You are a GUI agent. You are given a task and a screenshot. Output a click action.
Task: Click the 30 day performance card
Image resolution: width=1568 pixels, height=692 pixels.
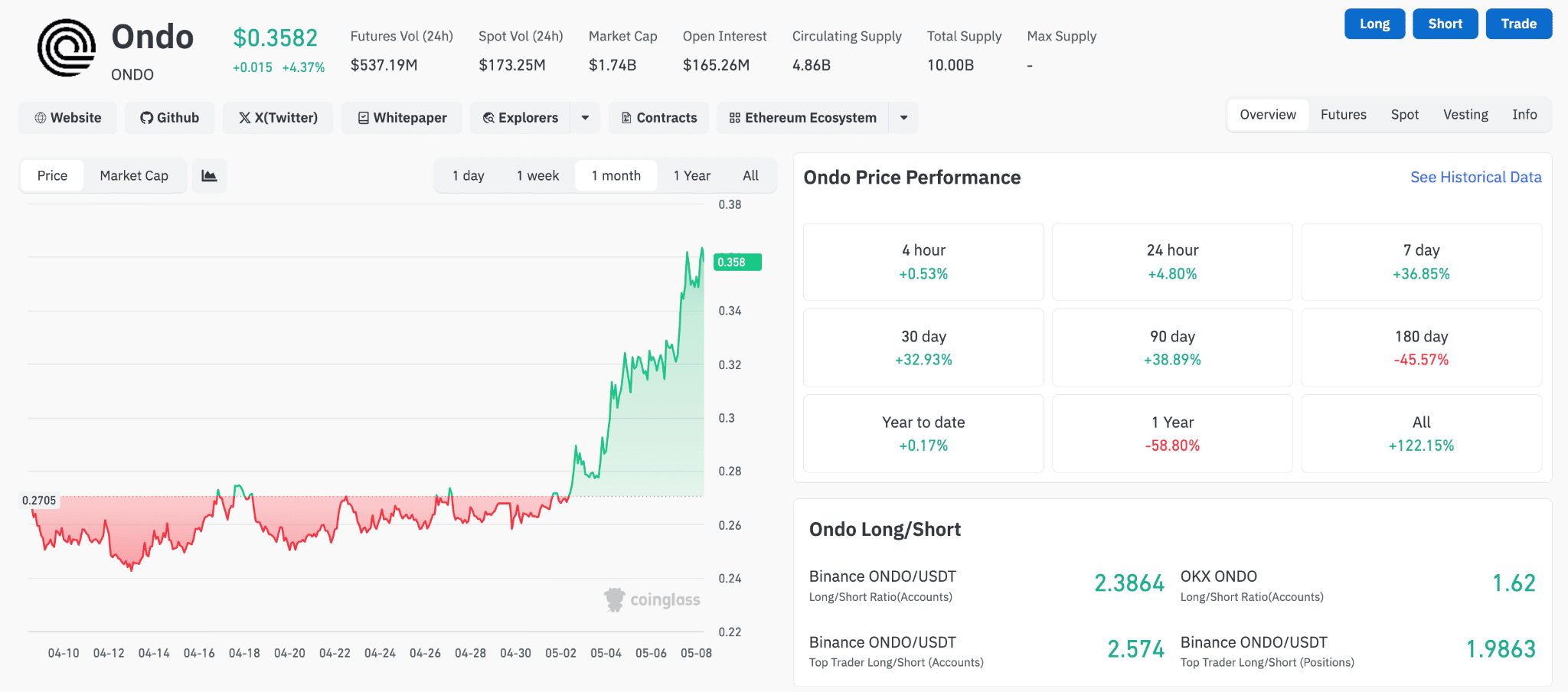[923, 348]
